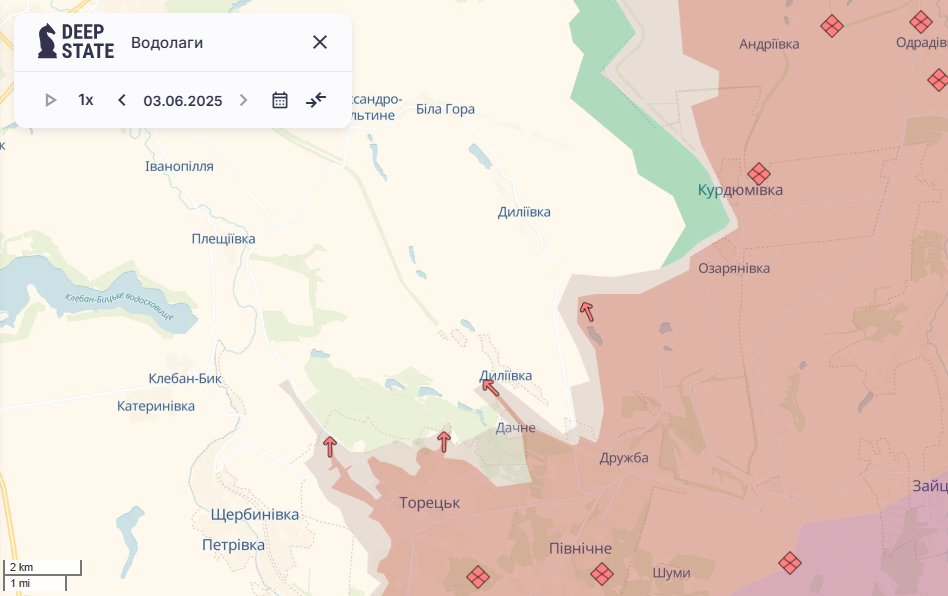The height and width of the screenshot is (596, 948).
Task: Select the diamond marker right of Шуми
Action: 790,563
